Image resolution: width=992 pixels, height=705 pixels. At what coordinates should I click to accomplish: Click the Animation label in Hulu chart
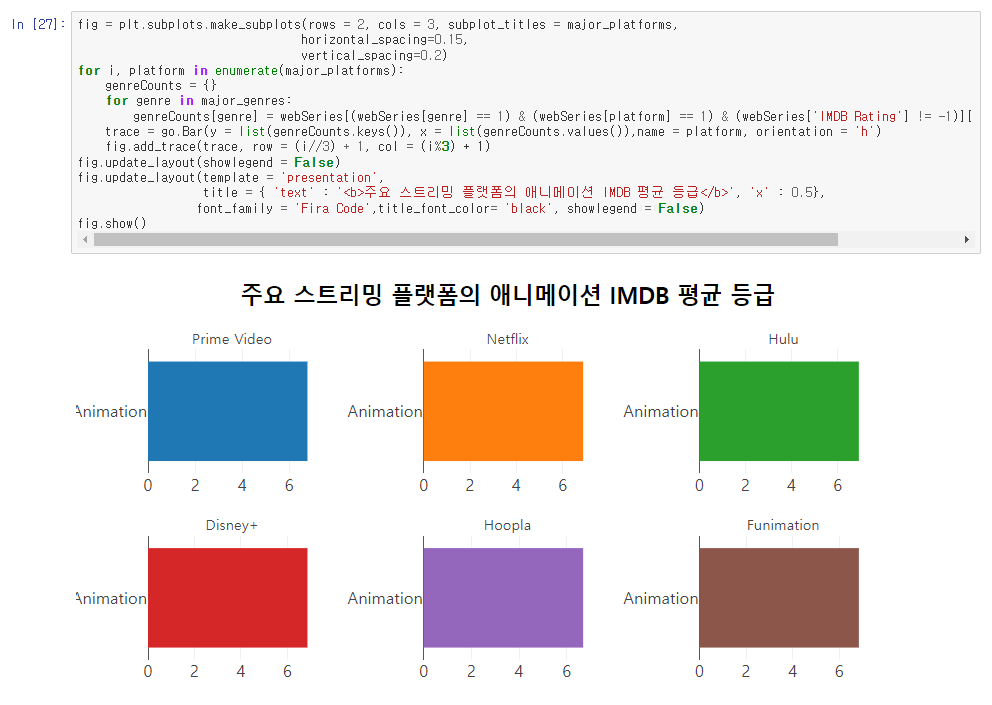click(660, 411)
